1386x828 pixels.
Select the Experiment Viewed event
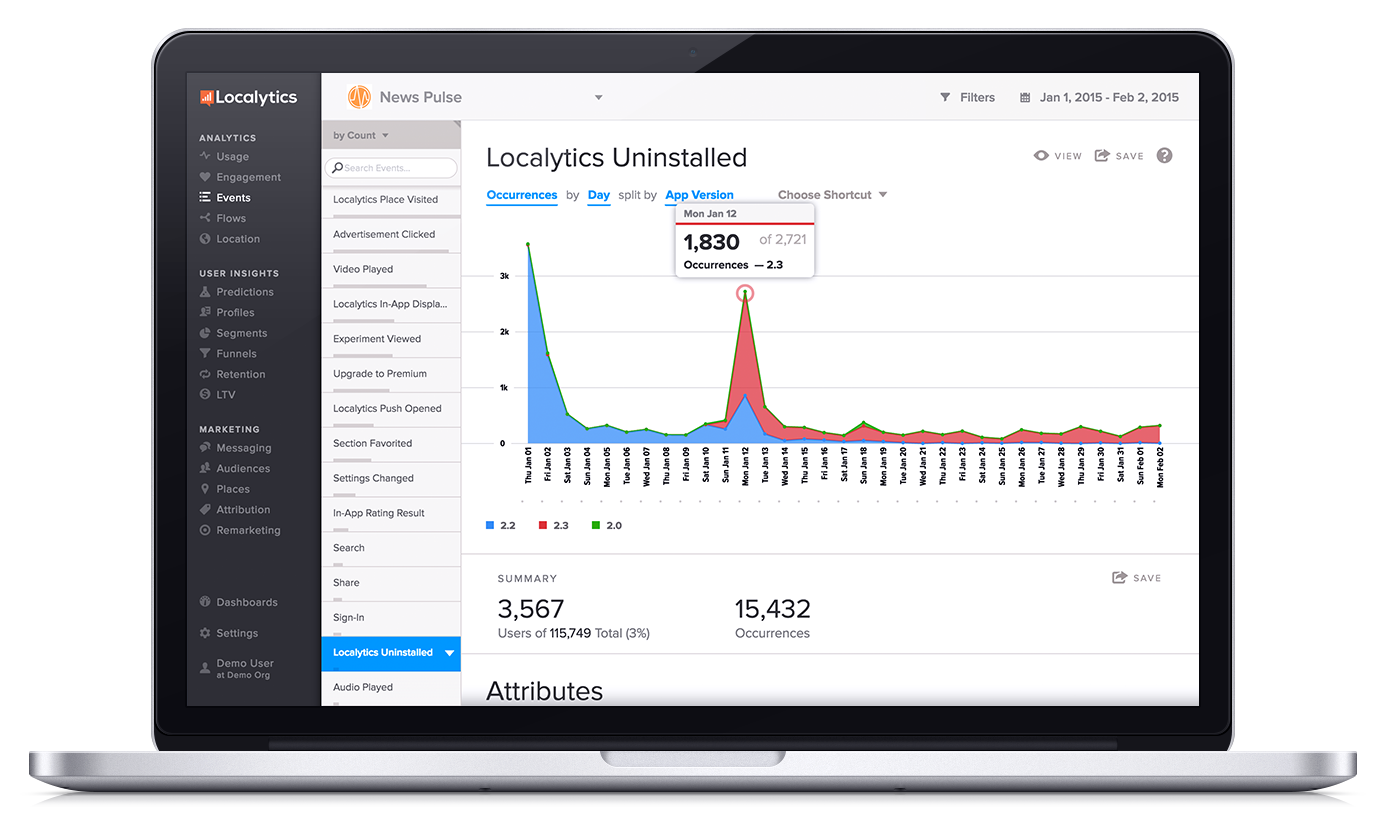coord(391,339)
